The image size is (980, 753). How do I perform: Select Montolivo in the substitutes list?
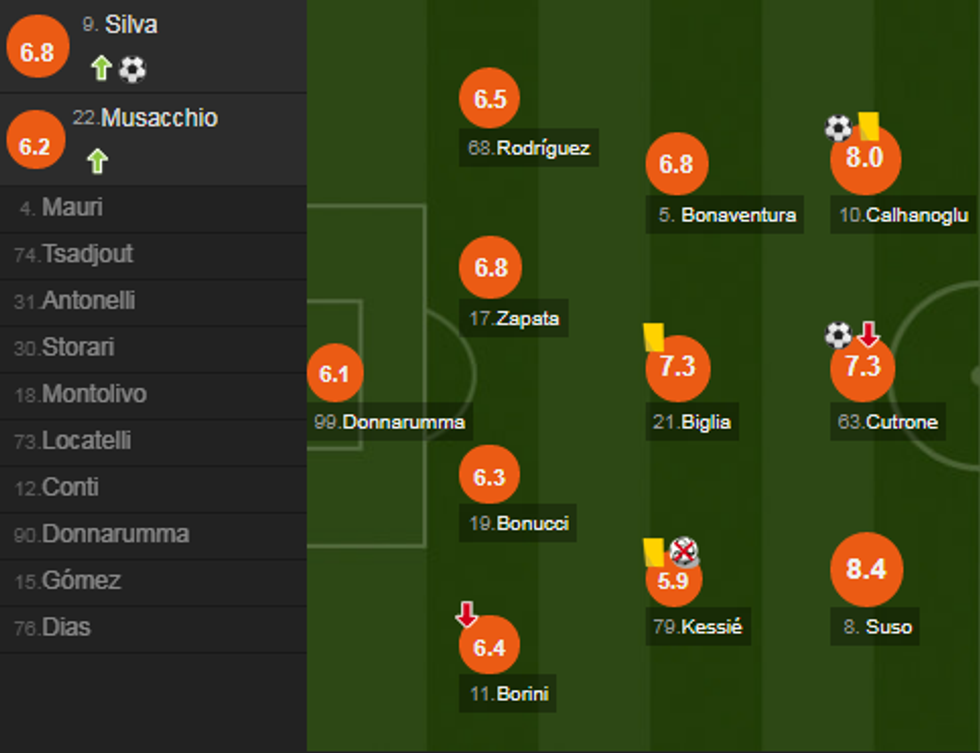[93, 394]
